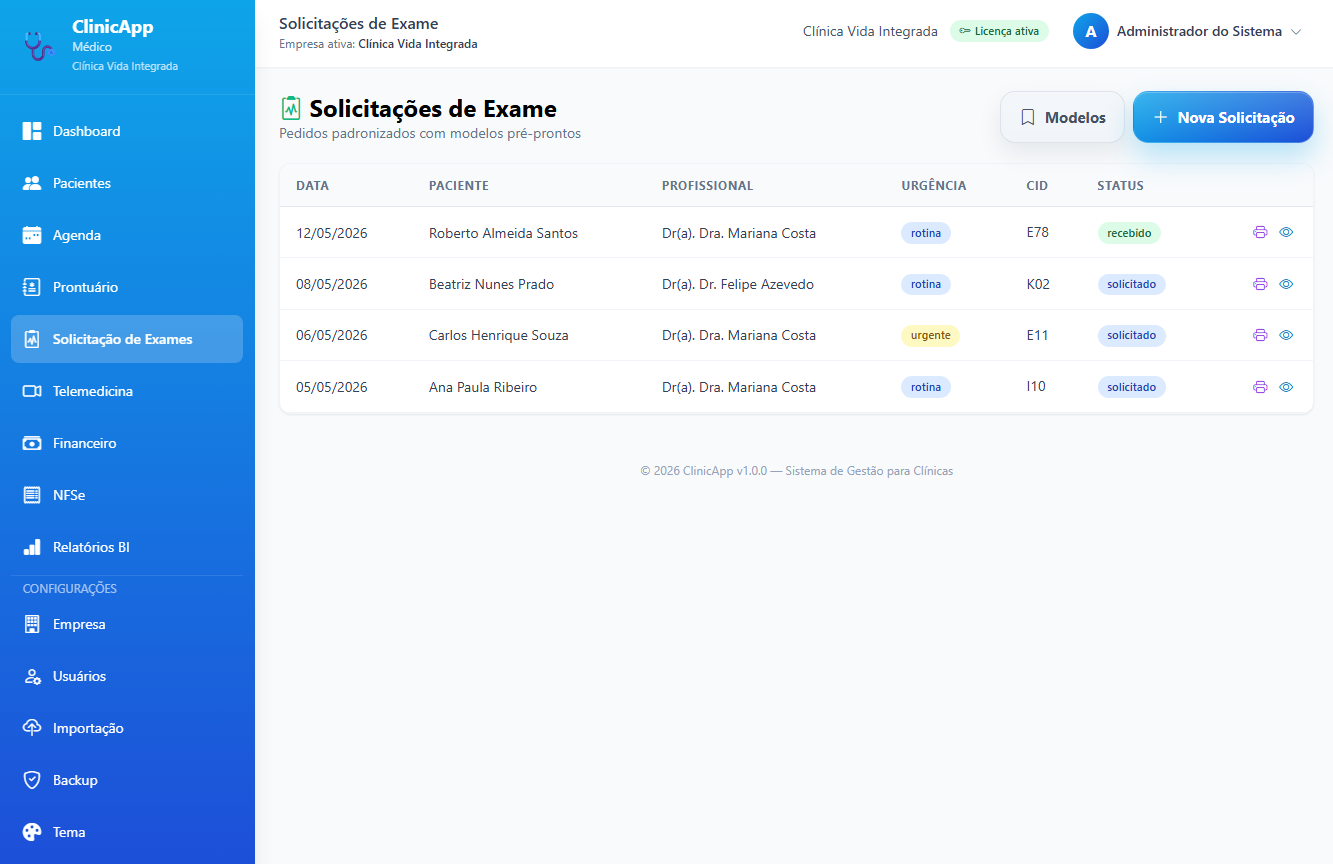
Task: View Beatriz Nunes Prado request via eye icon
Action: click(1286, 284)
